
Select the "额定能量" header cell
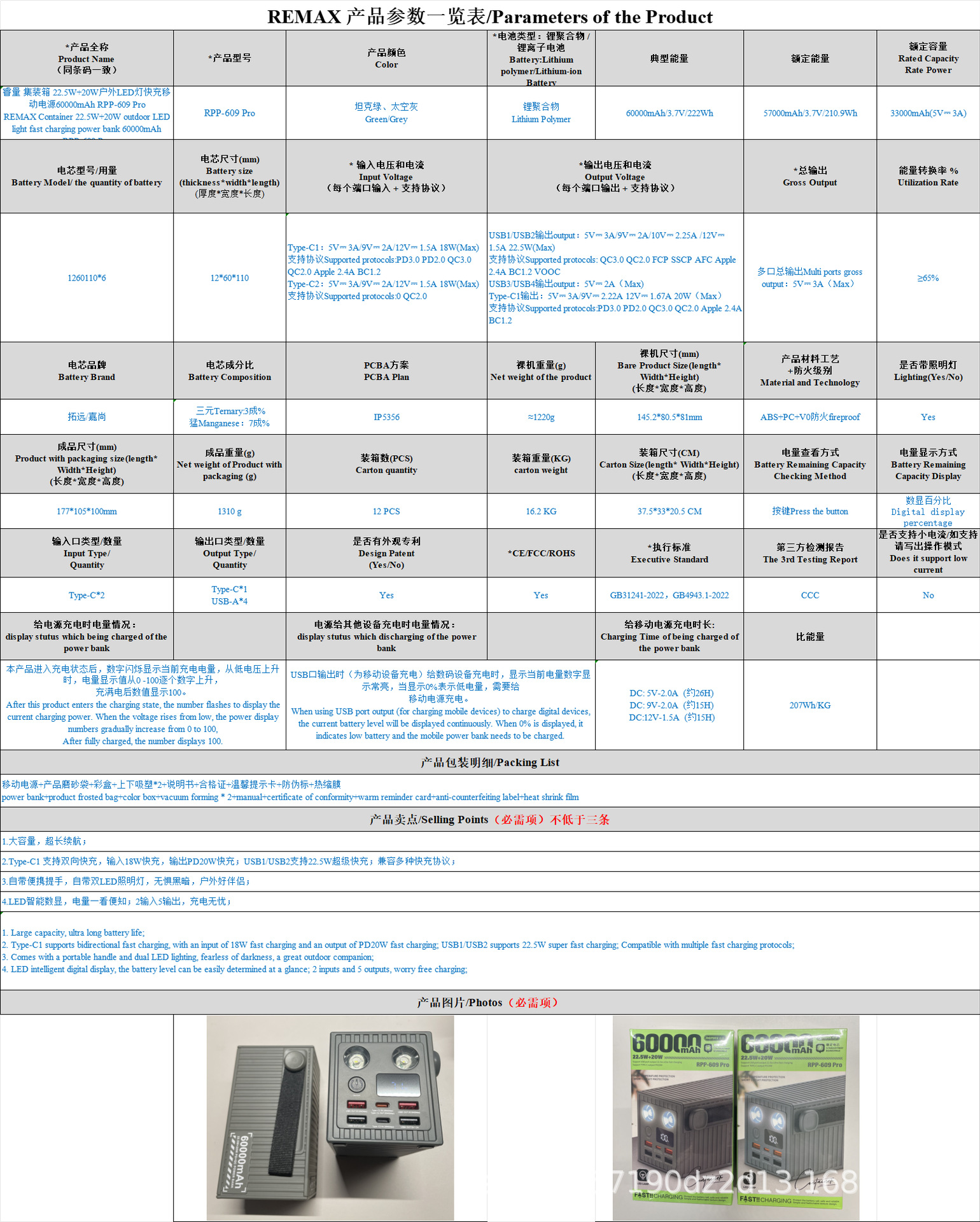(810, 59)
